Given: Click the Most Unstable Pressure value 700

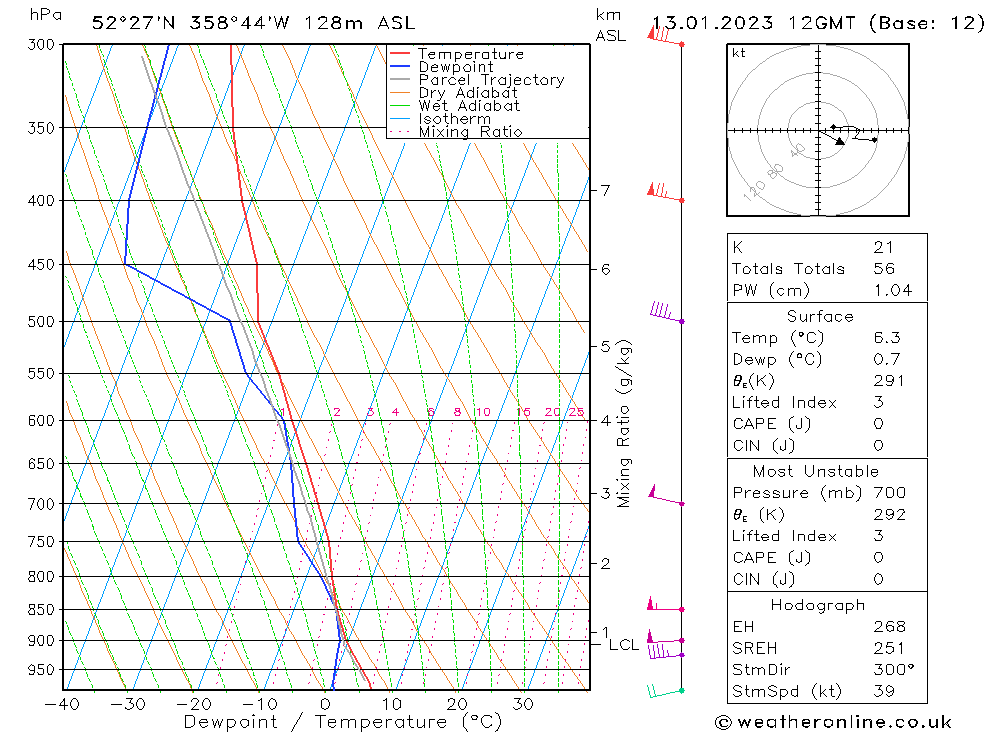Looking at the screenshot, I should [890, 492].
